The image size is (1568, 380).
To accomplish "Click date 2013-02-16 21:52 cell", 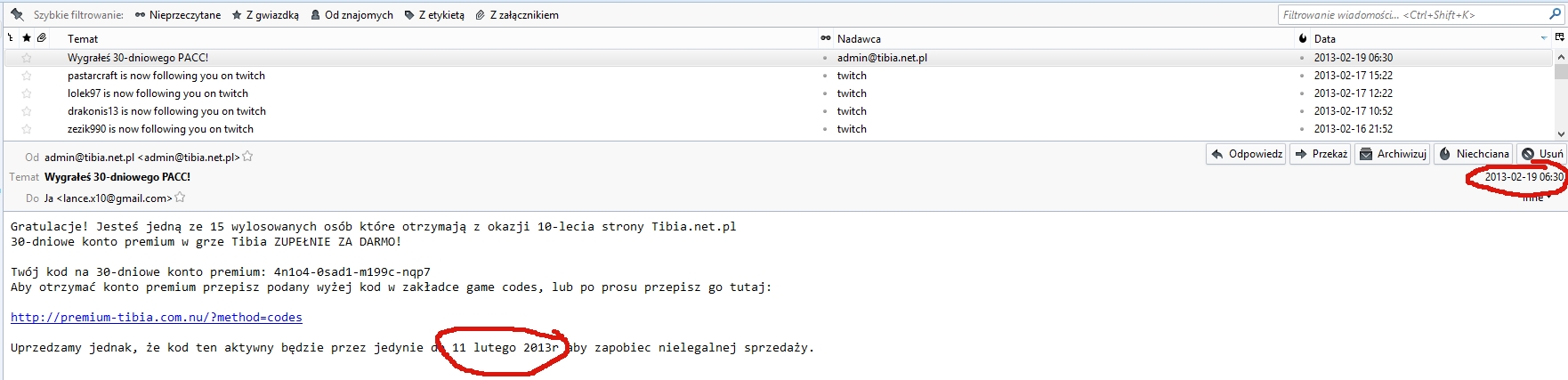I will click(1354, 129).
